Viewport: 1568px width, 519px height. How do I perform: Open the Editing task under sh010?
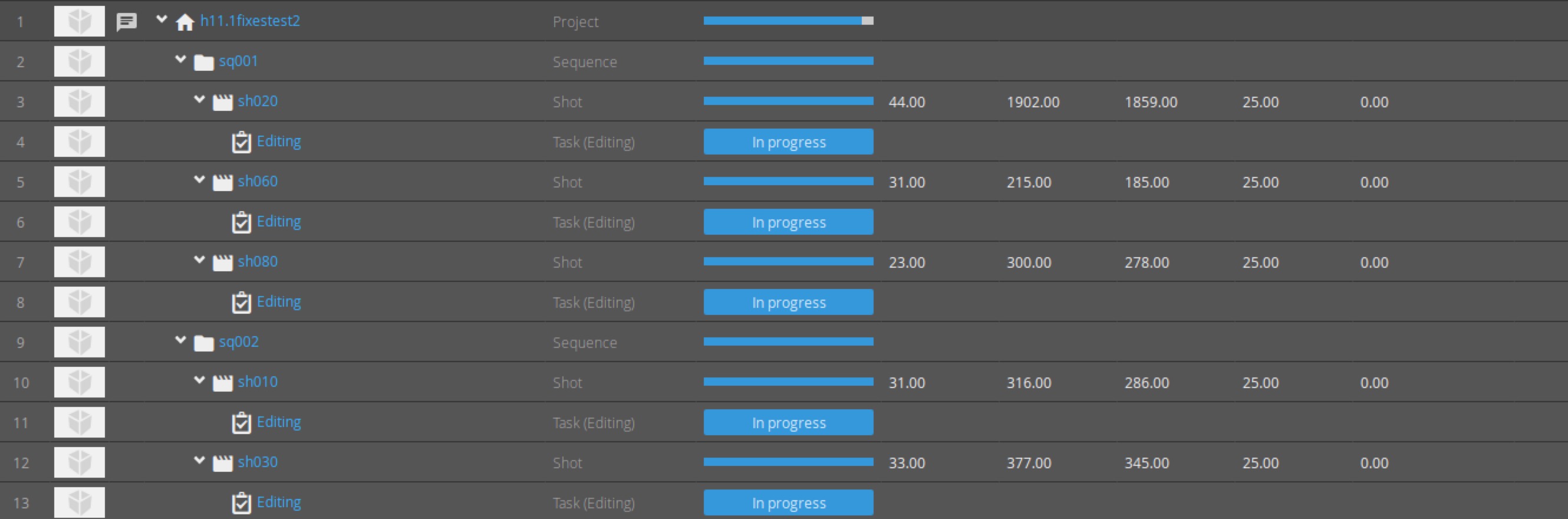(278, 422)
